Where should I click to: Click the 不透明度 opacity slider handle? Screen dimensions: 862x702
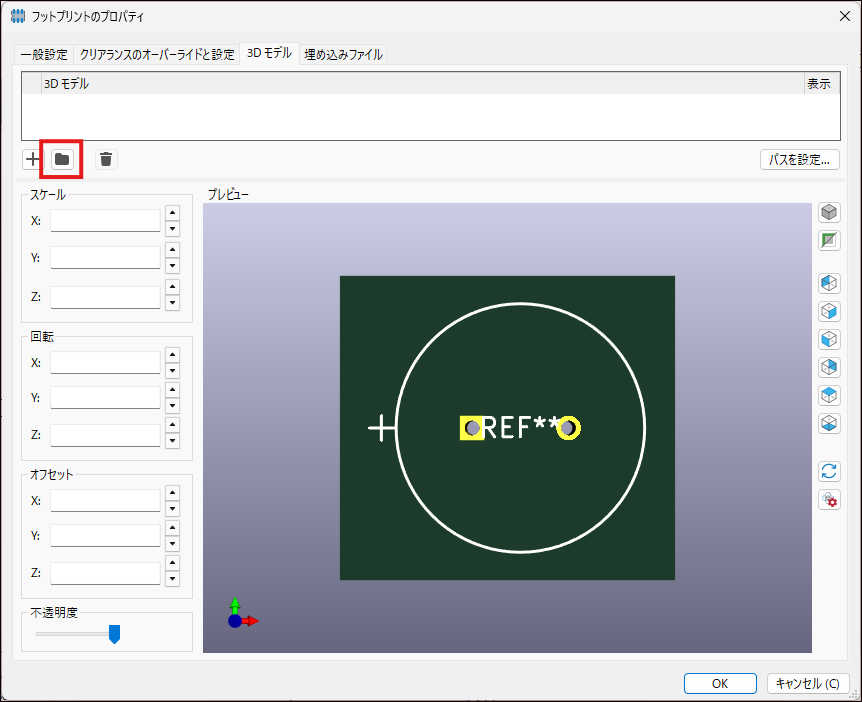click(x=114, y=634)
